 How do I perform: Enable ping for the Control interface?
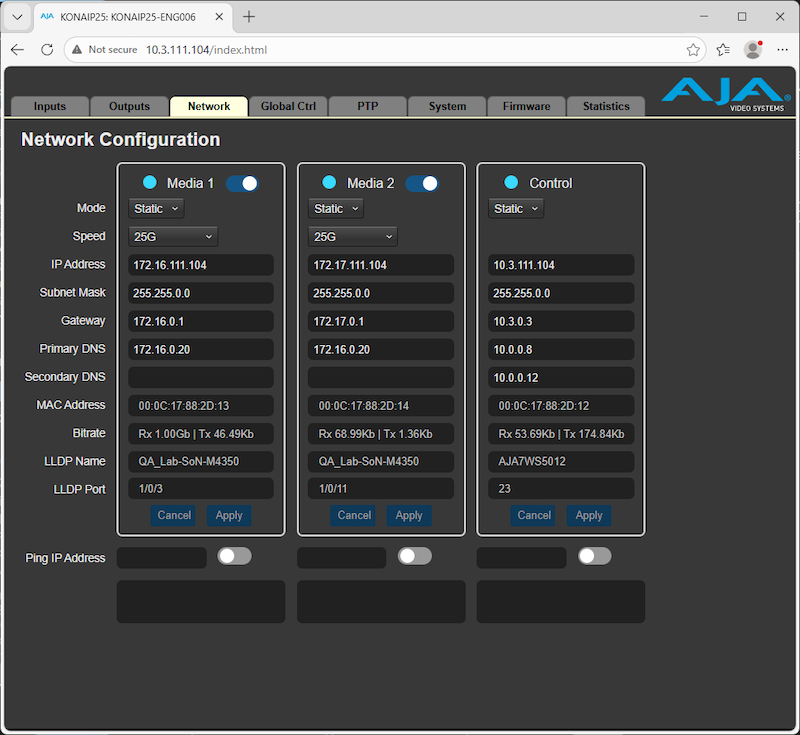coord(594,556)
